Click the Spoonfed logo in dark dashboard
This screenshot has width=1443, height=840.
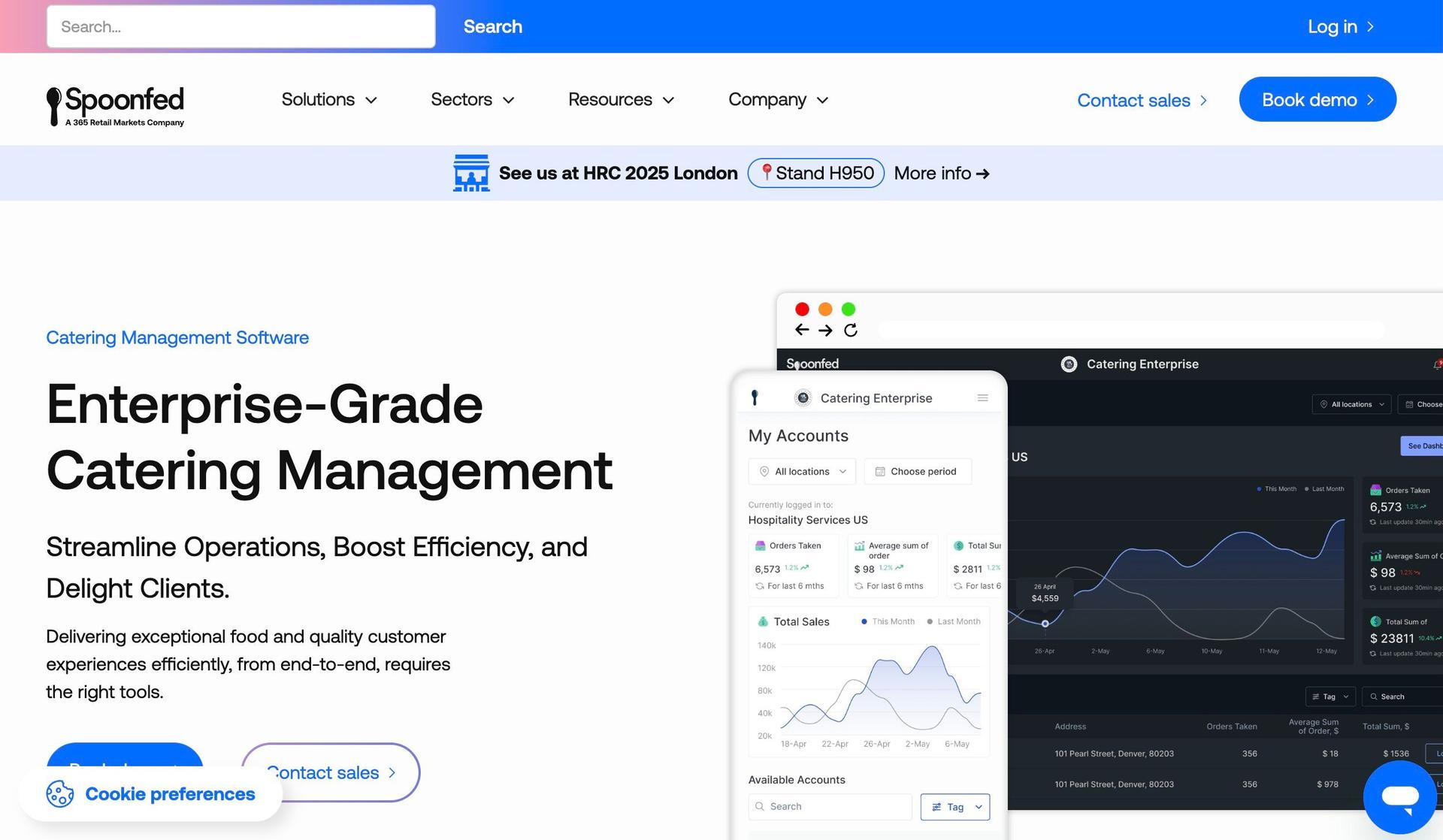[x=812, y=364]
